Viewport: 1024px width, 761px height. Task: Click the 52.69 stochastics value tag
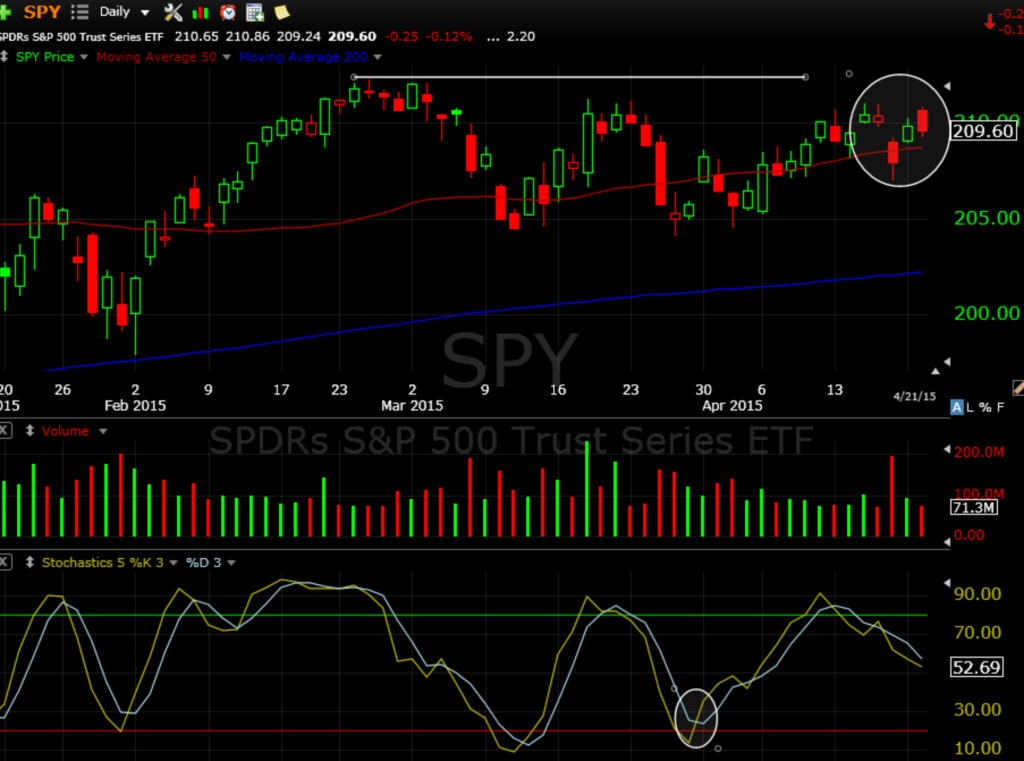pyautogui.click(x=976, y=667)
